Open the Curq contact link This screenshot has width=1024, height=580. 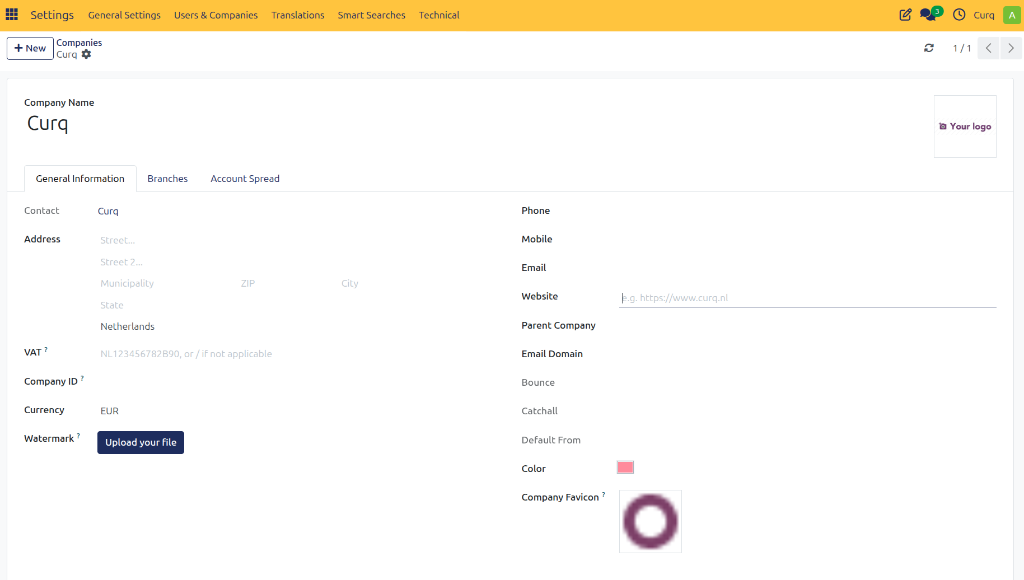tap(108, 211)
